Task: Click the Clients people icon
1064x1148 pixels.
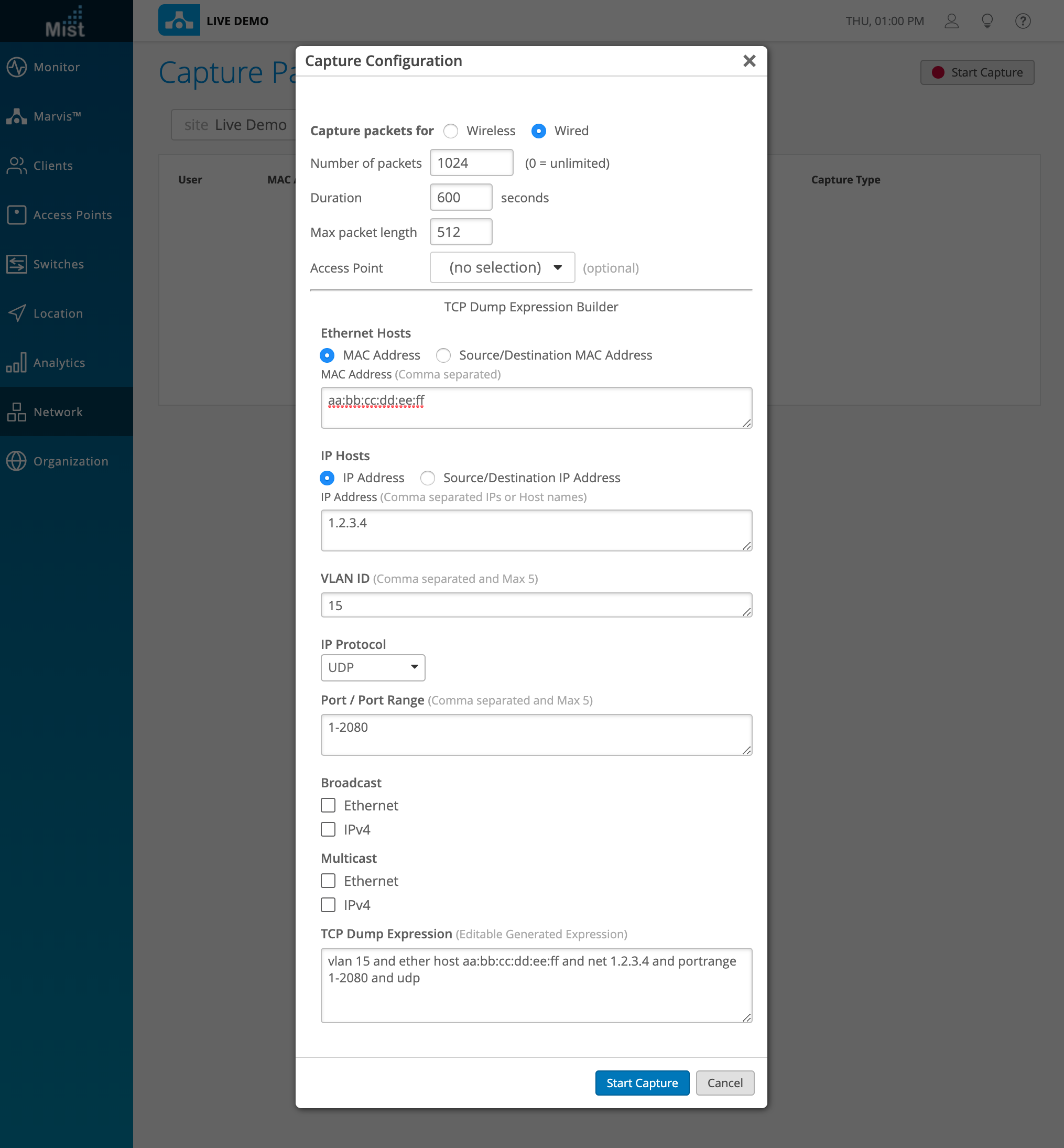Action: [x=17, y=166]
